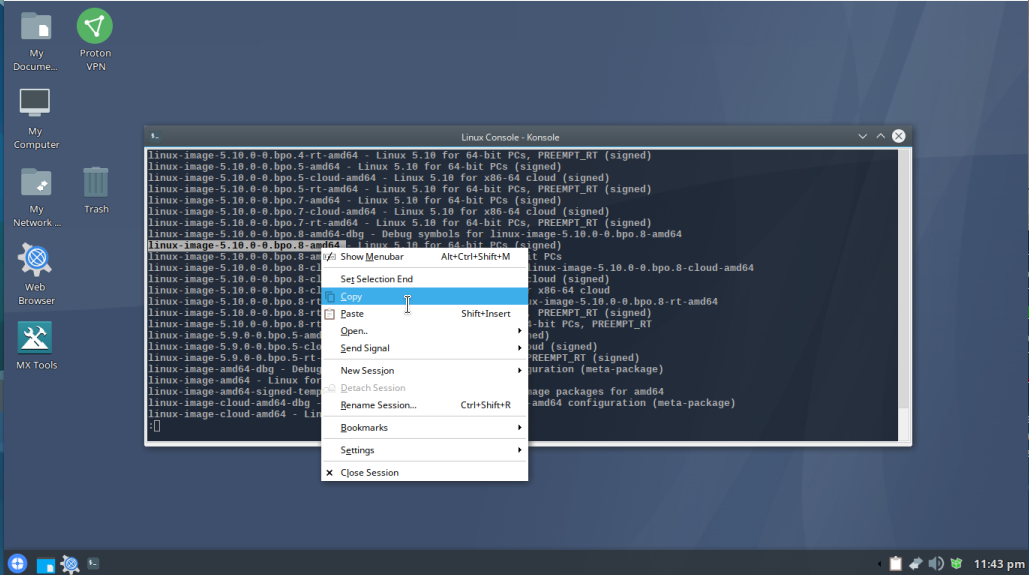
Task: Open the package updater tray icon
Action: [956, 563]
